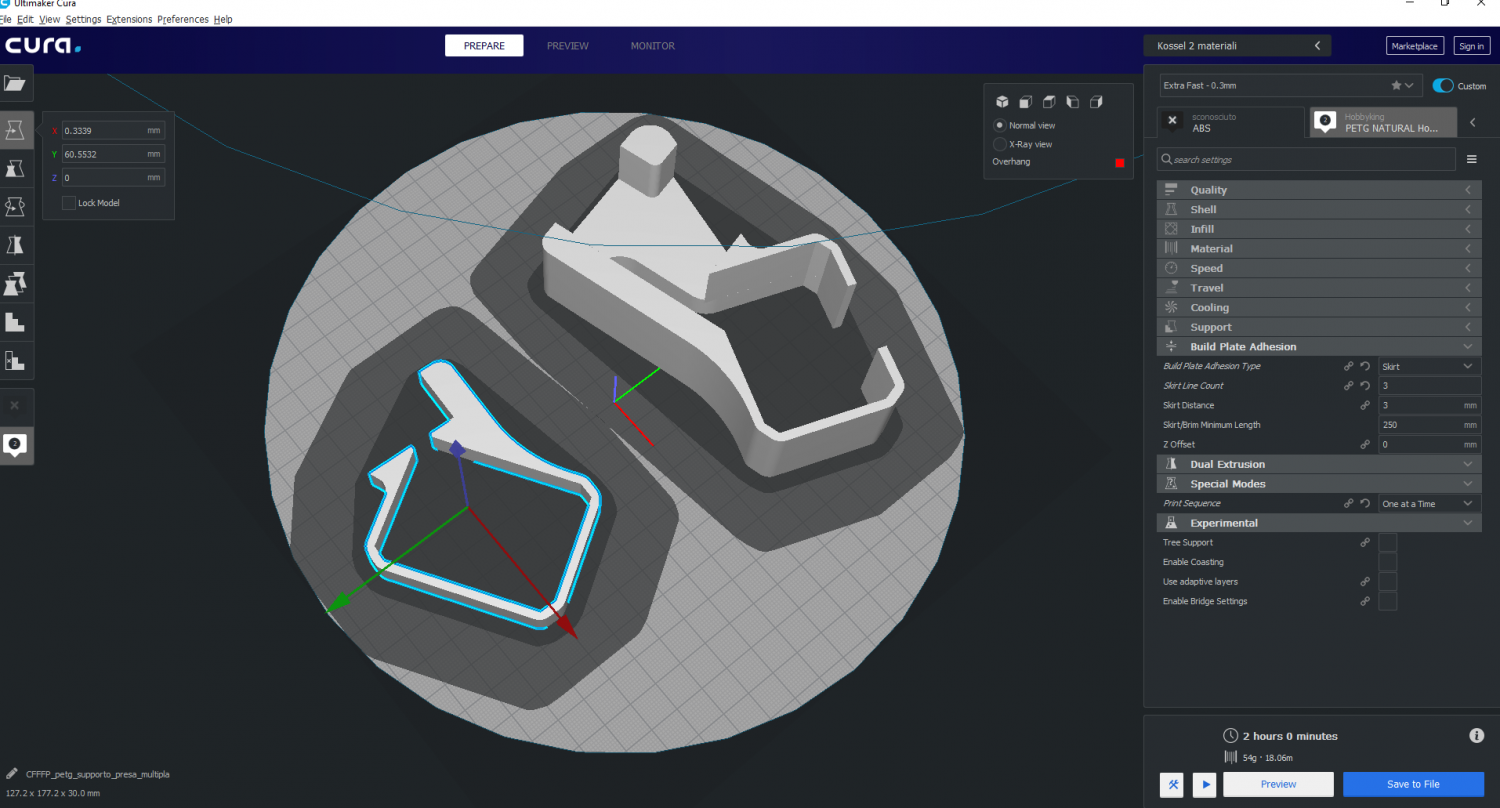Image resolution: width=1500 pixels, height=808 pixels.
Task: Click the 3D perspective view cube icon
Action: coord(1002,102)
